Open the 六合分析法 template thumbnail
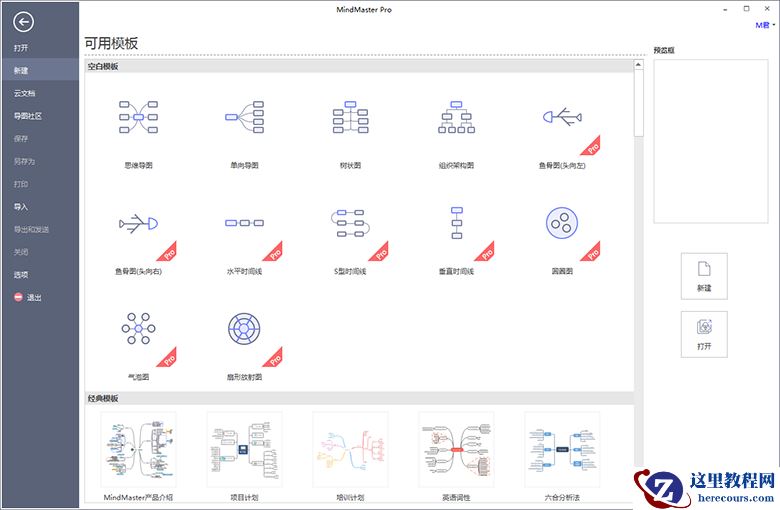 click(562, 450)
